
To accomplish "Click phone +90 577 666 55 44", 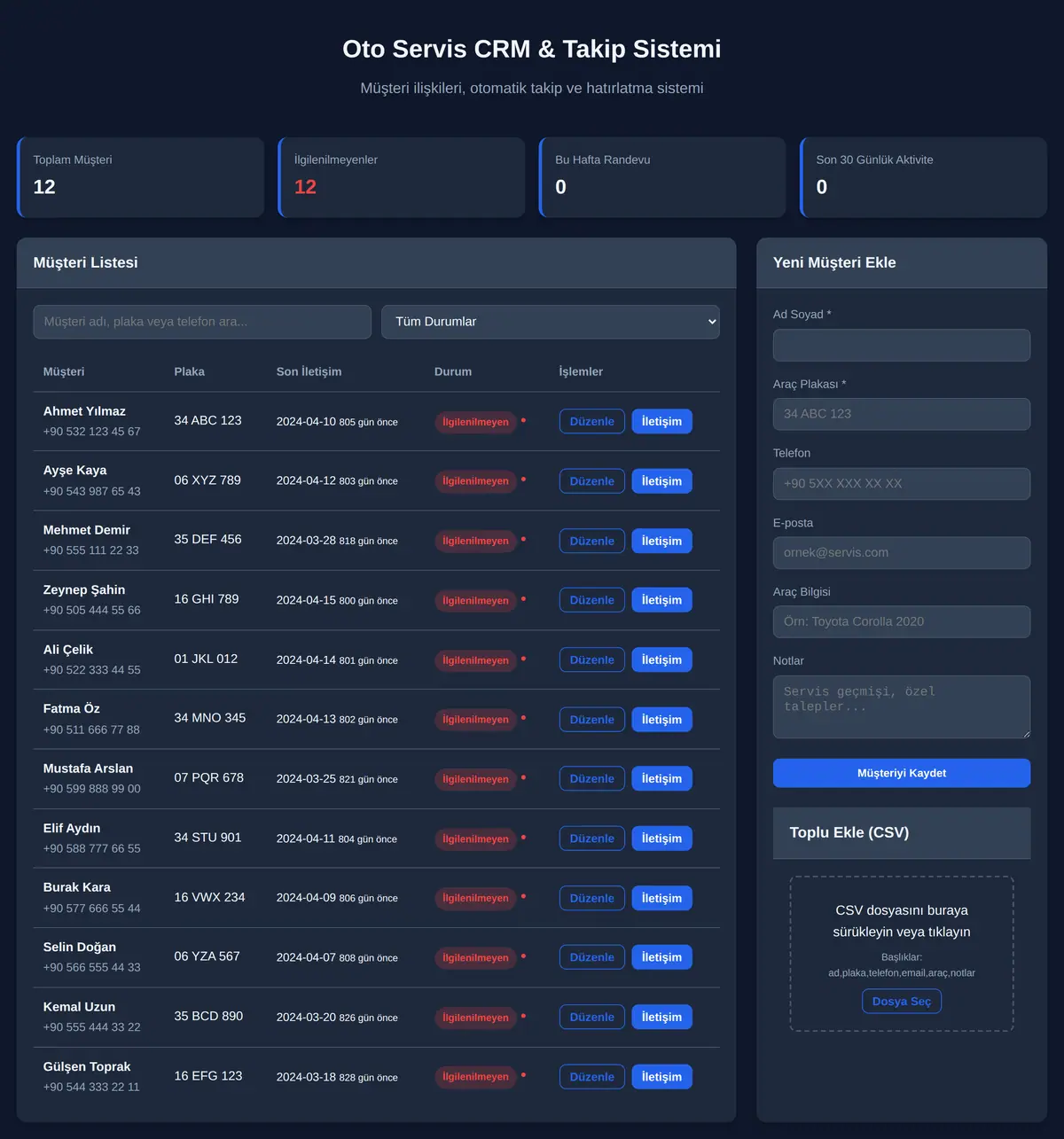I will (x=92, y=909).
